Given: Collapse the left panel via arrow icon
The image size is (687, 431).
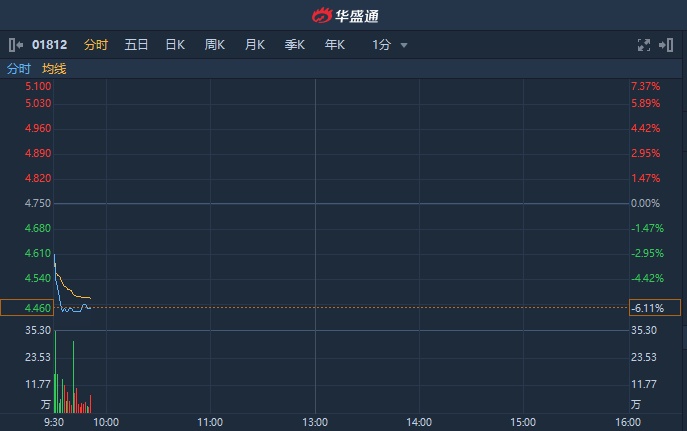Looking at the screenshot, I should (16, 45).
